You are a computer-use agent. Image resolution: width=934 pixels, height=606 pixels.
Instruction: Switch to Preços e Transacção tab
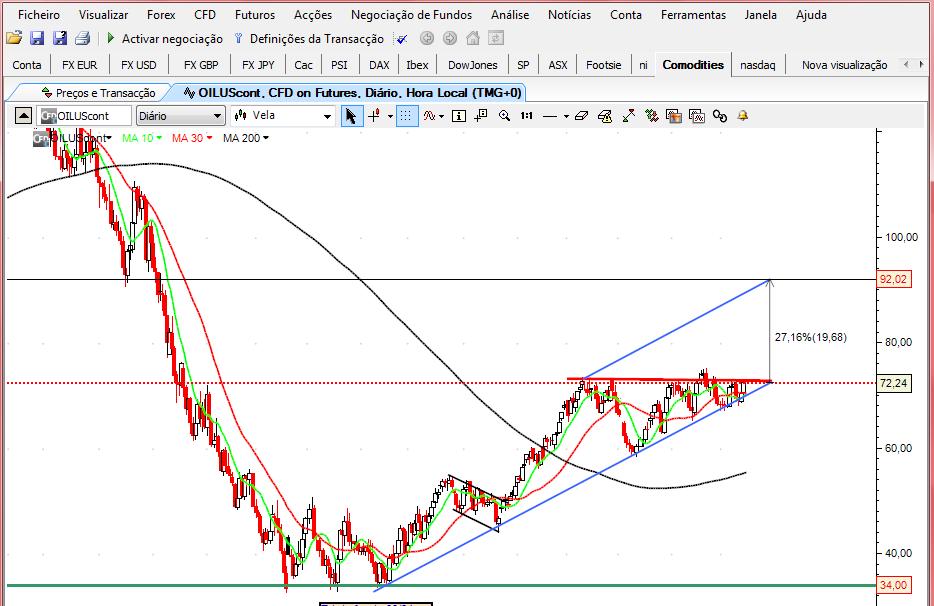98,93
